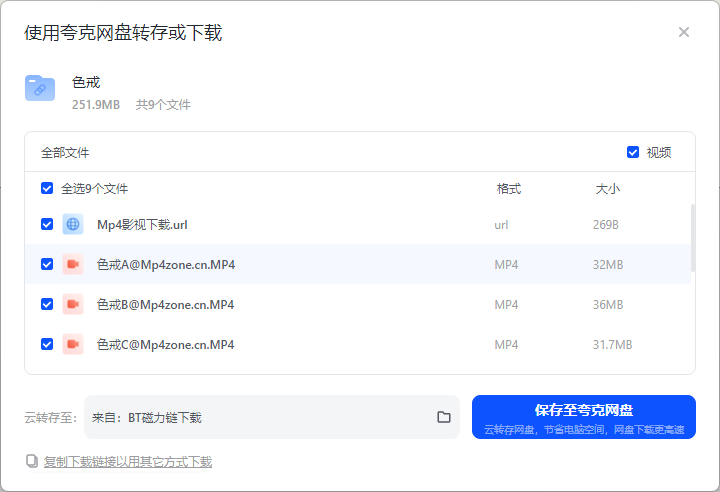
Task: Click the copy icon beside 复制下载链接
Action: click(32, 461)
